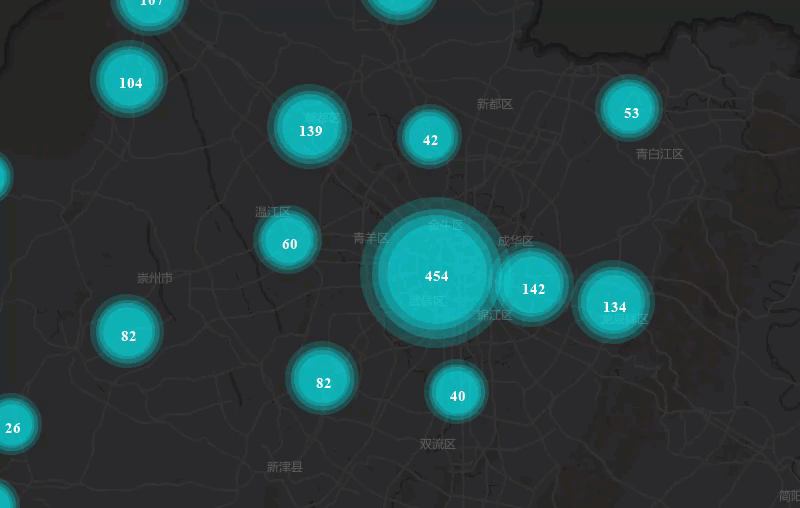Screen dimensions: 800x508
Task: Select the cluster marker labeled 53
Action: pyautogui.click(x=630, y=112)
